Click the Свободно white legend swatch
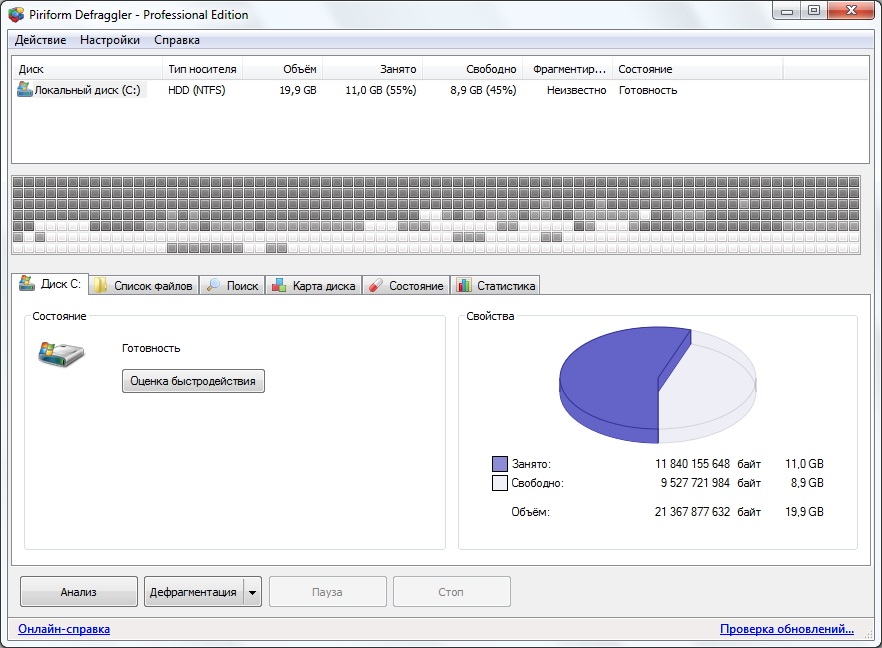The height and width of the screenshot is (648, 882). (500, 483)
